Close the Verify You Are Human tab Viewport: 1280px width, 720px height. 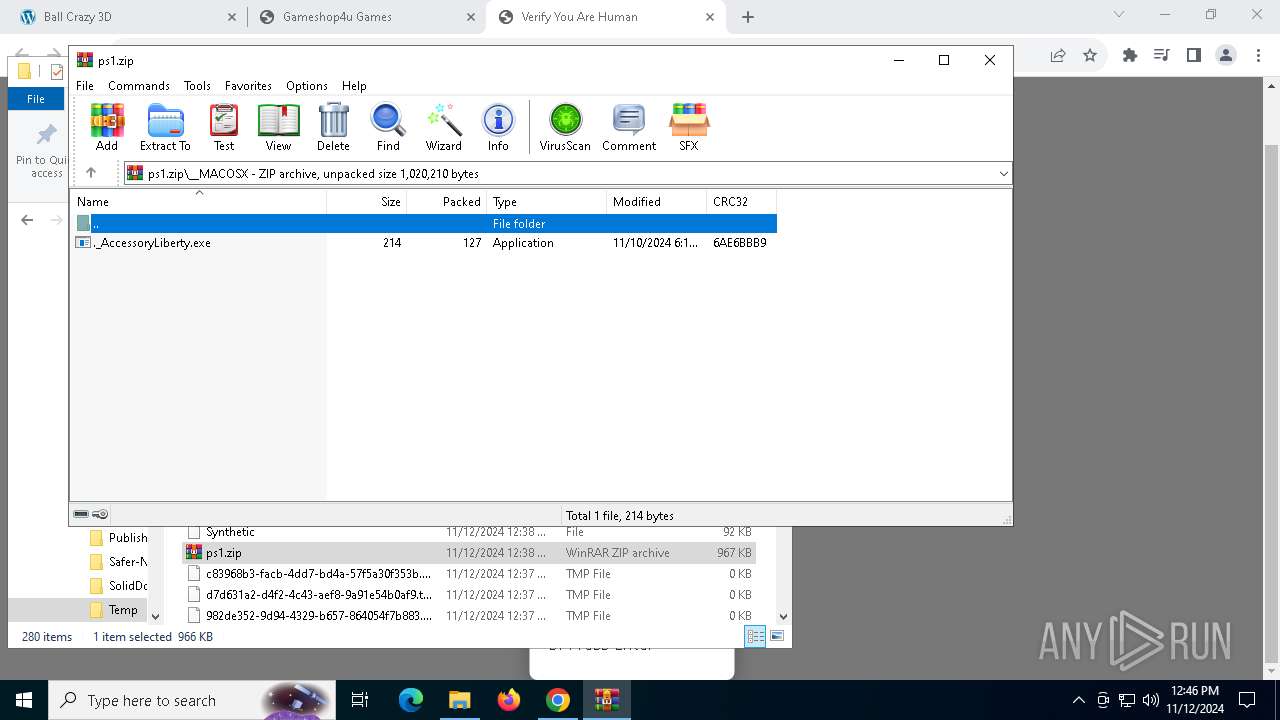point(710,17)
